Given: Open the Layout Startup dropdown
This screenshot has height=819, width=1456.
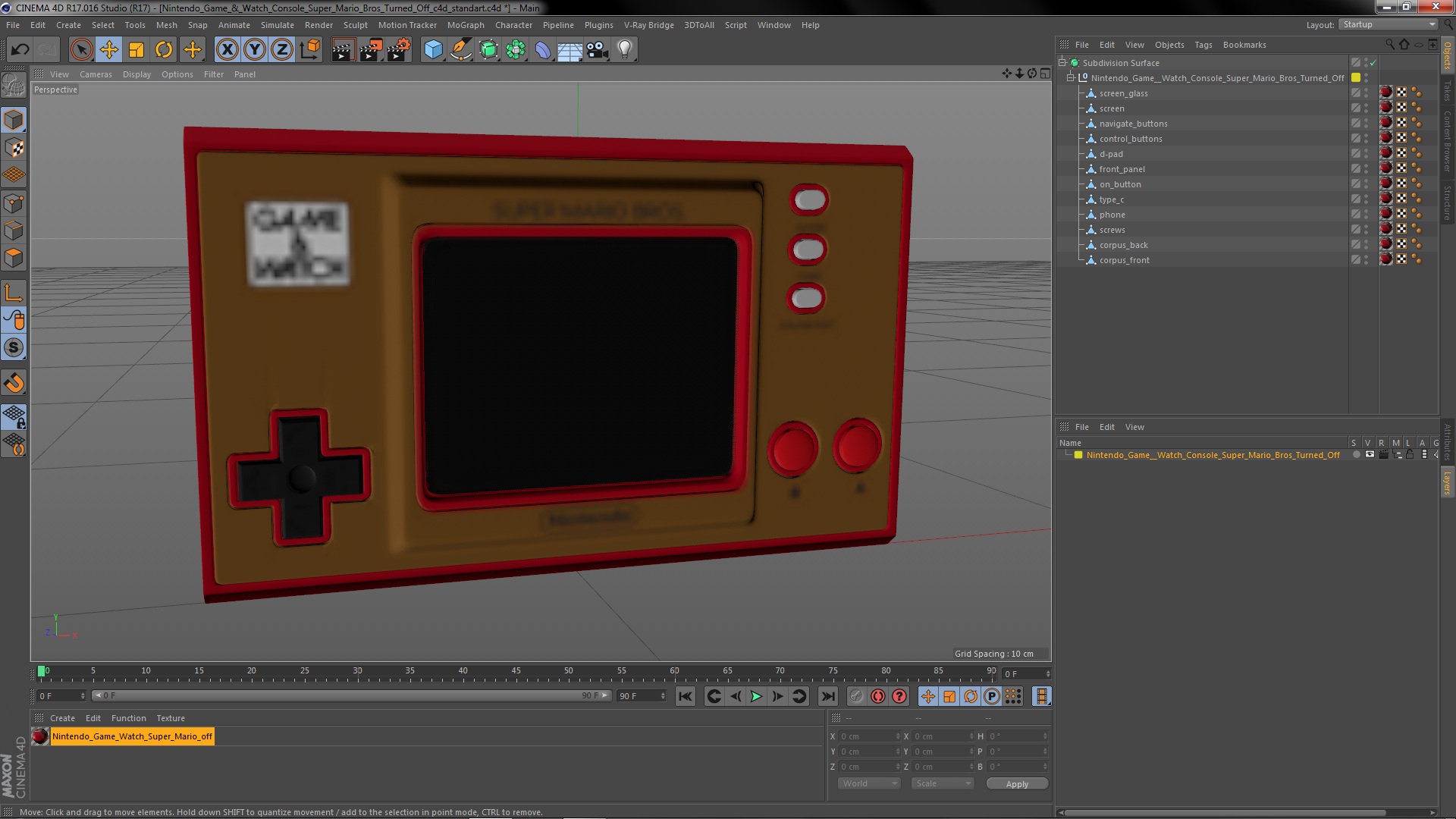Looking at the screenshot, I should pyautogui.click(x=1389, y=24).
